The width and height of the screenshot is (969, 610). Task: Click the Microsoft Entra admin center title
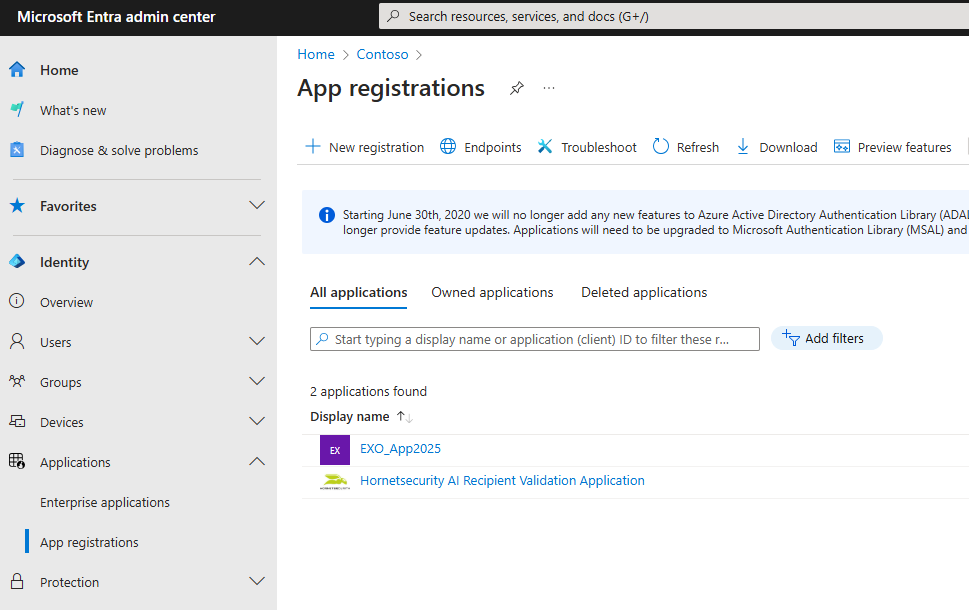click(116, 17)
